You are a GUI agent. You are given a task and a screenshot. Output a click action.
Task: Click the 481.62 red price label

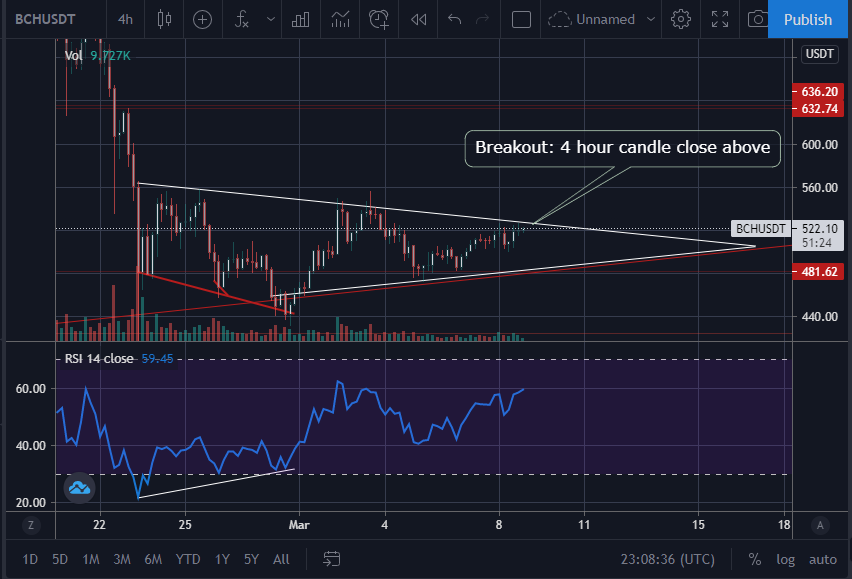(x=818, y=272)
